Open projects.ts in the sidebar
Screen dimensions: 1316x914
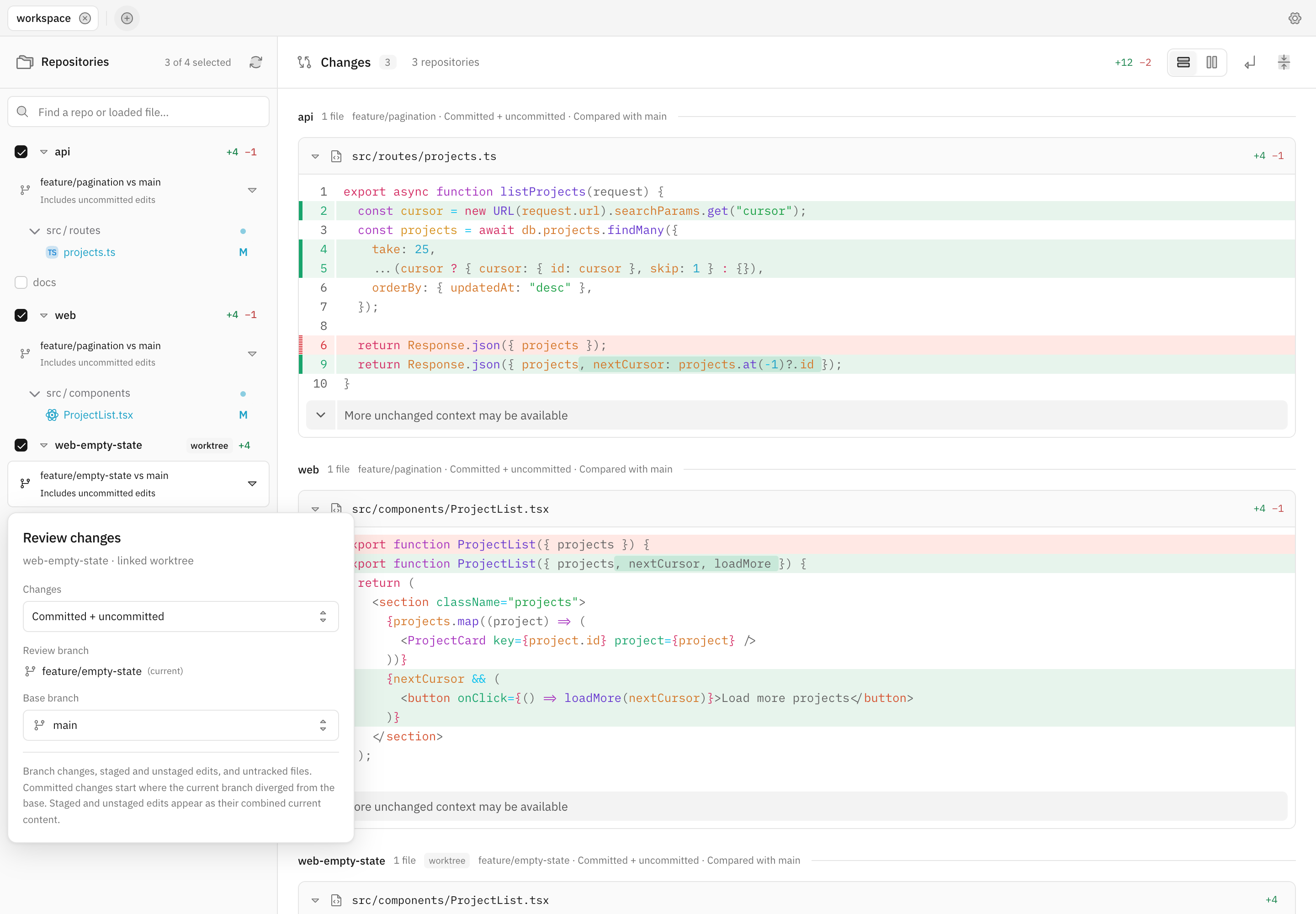[x=90, y=252]
